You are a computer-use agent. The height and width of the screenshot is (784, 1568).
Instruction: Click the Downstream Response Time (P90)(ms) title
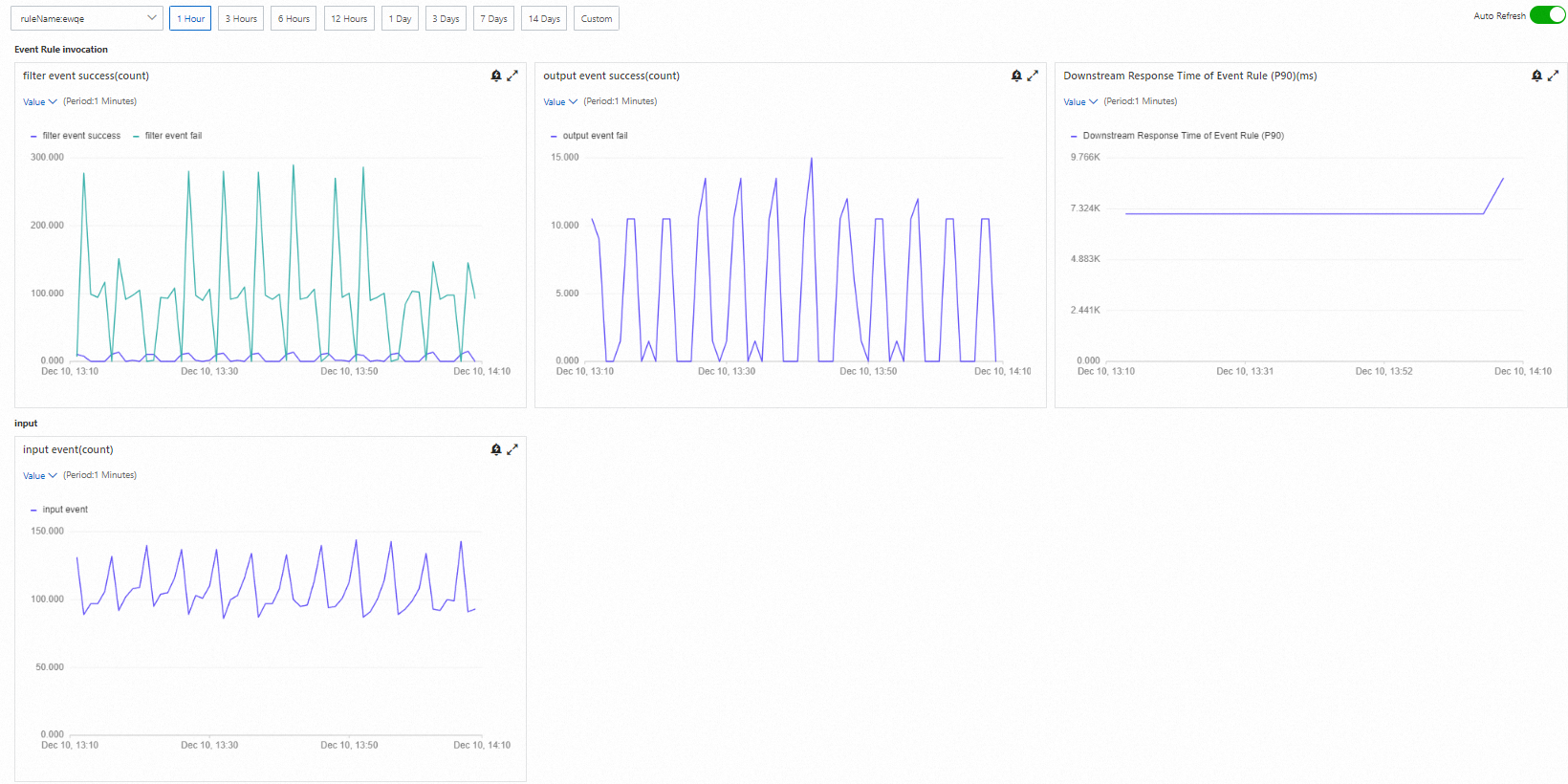point(1190,76)
